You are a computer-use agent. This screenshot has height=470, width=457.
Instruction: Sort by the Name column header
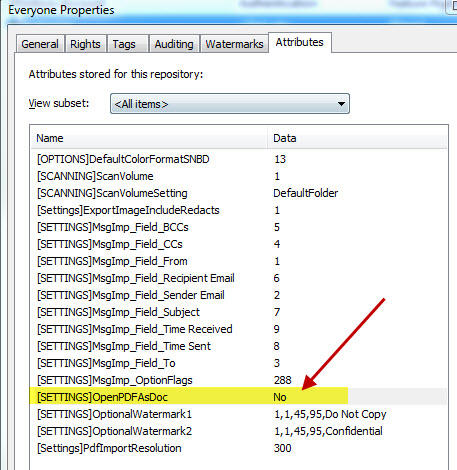pos(149,138)
